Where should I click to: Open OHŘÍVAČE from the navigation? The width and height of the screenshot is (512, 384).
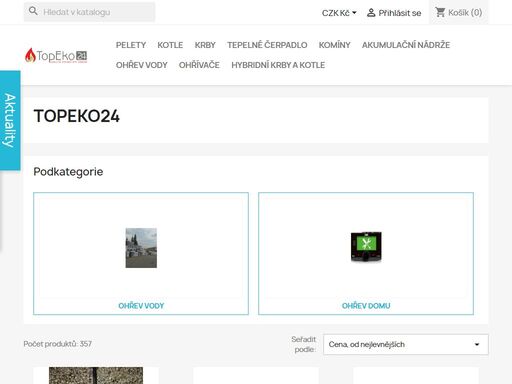coord(199,65)
